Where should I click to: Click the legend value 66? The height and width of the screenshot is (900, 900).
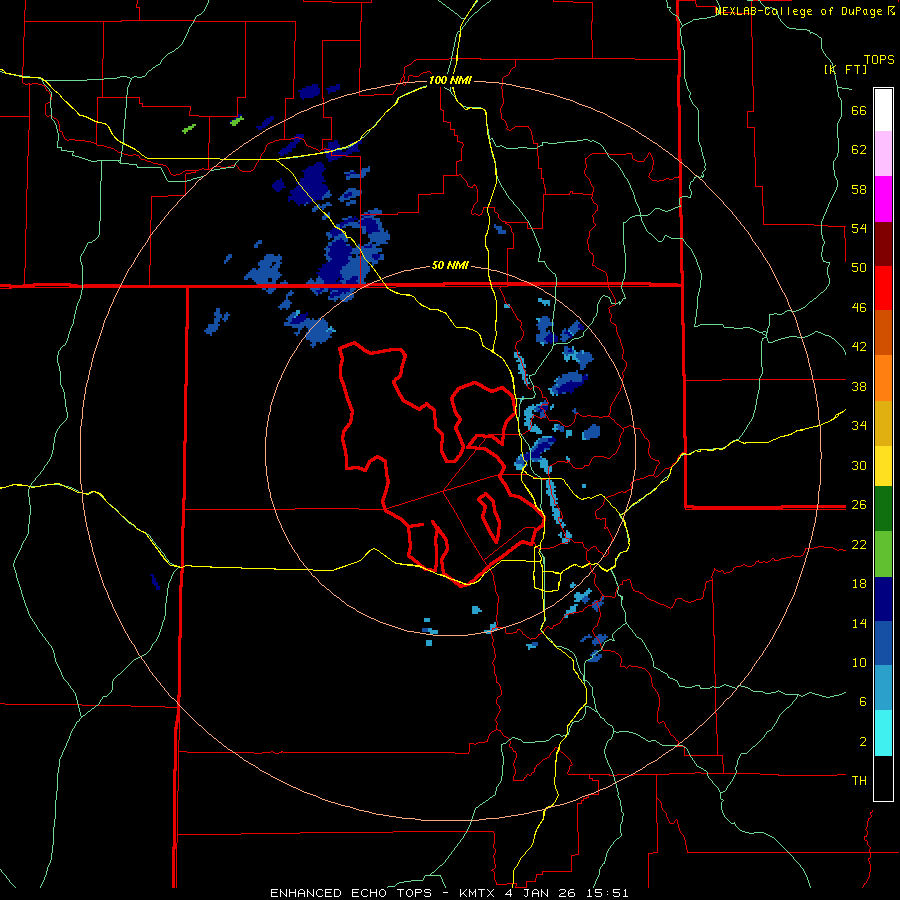coord(859,111)
